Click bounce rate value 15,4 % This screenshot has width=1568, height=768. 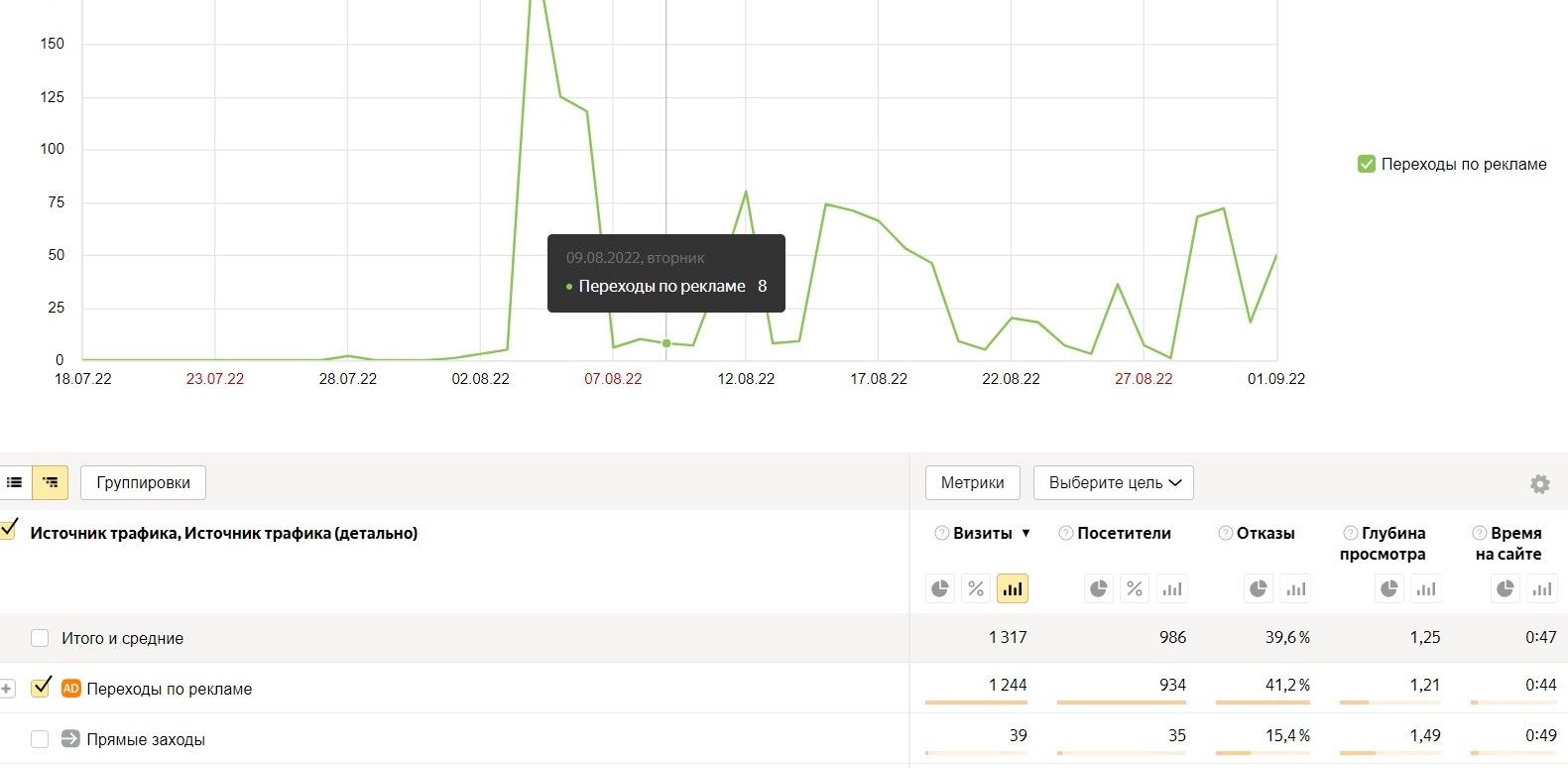pos(1287,735)
